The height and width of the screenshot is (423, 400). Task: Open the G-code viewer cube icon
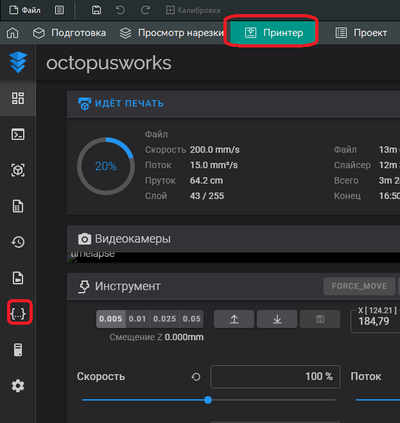[18, 170]
